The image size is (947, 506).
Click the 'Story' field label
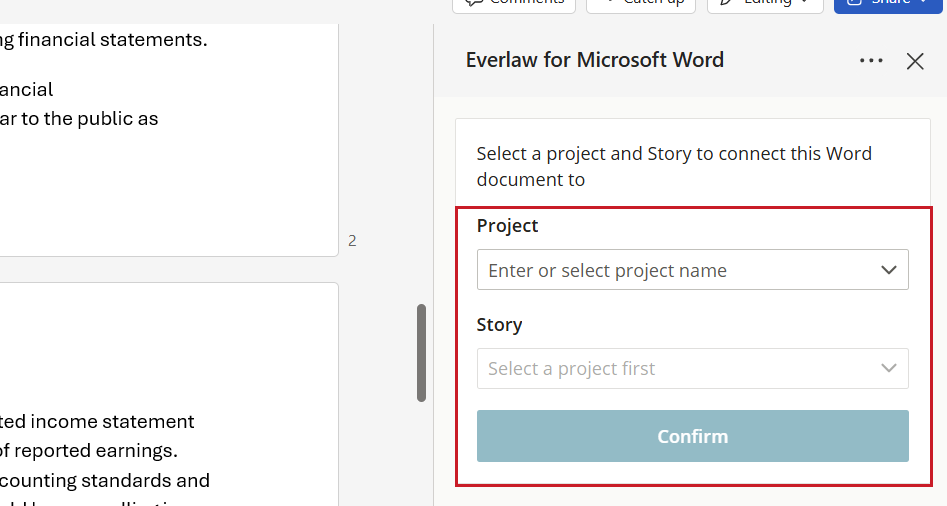pyautogui.click(x=499, y=325)
